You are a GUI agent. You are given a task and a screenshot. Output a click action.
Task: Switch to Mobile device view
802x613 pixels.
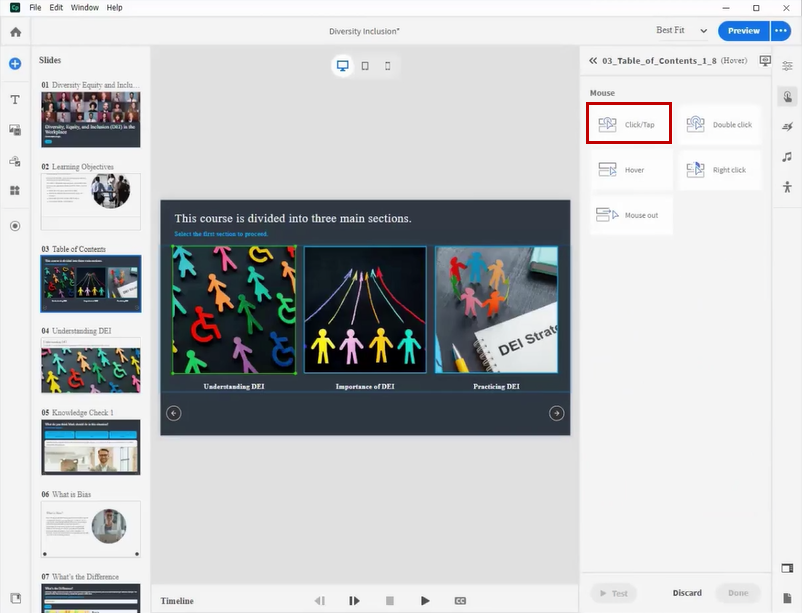[387, 65]
